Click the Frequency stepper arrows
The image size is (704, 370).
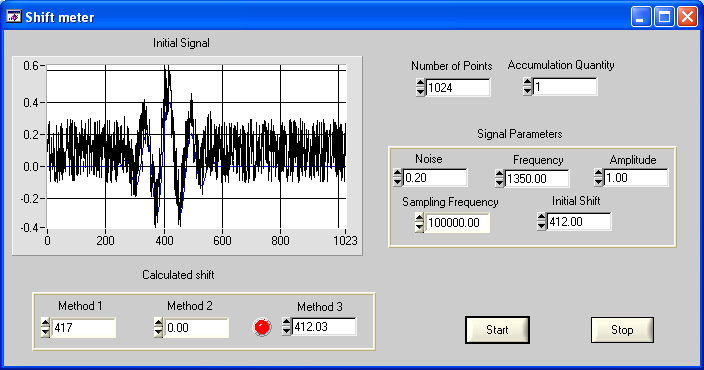click(499, 178)
